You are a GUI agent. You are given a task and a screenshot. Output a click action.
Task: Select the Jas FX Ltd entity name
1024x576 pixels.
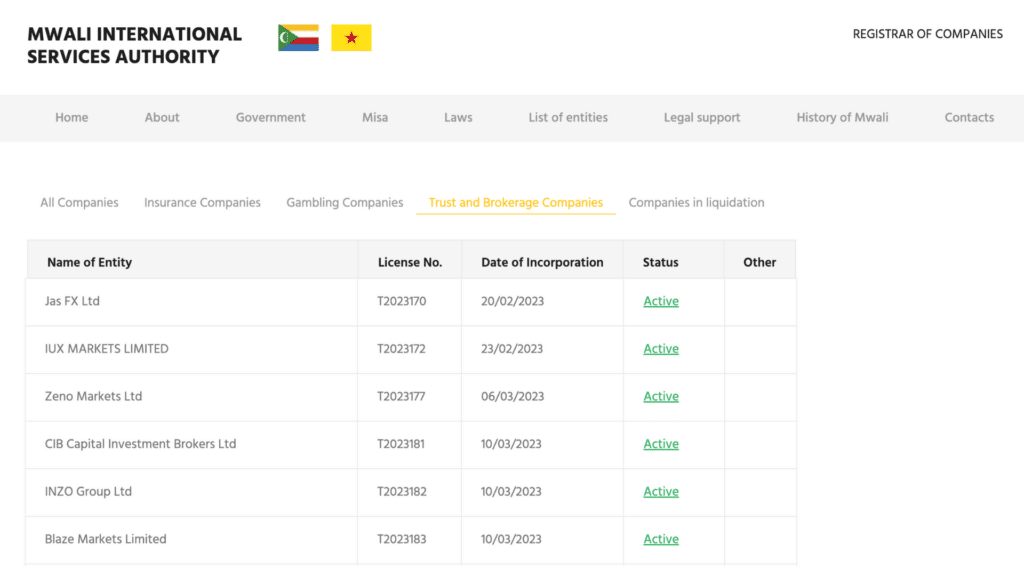tap(72, 301)
